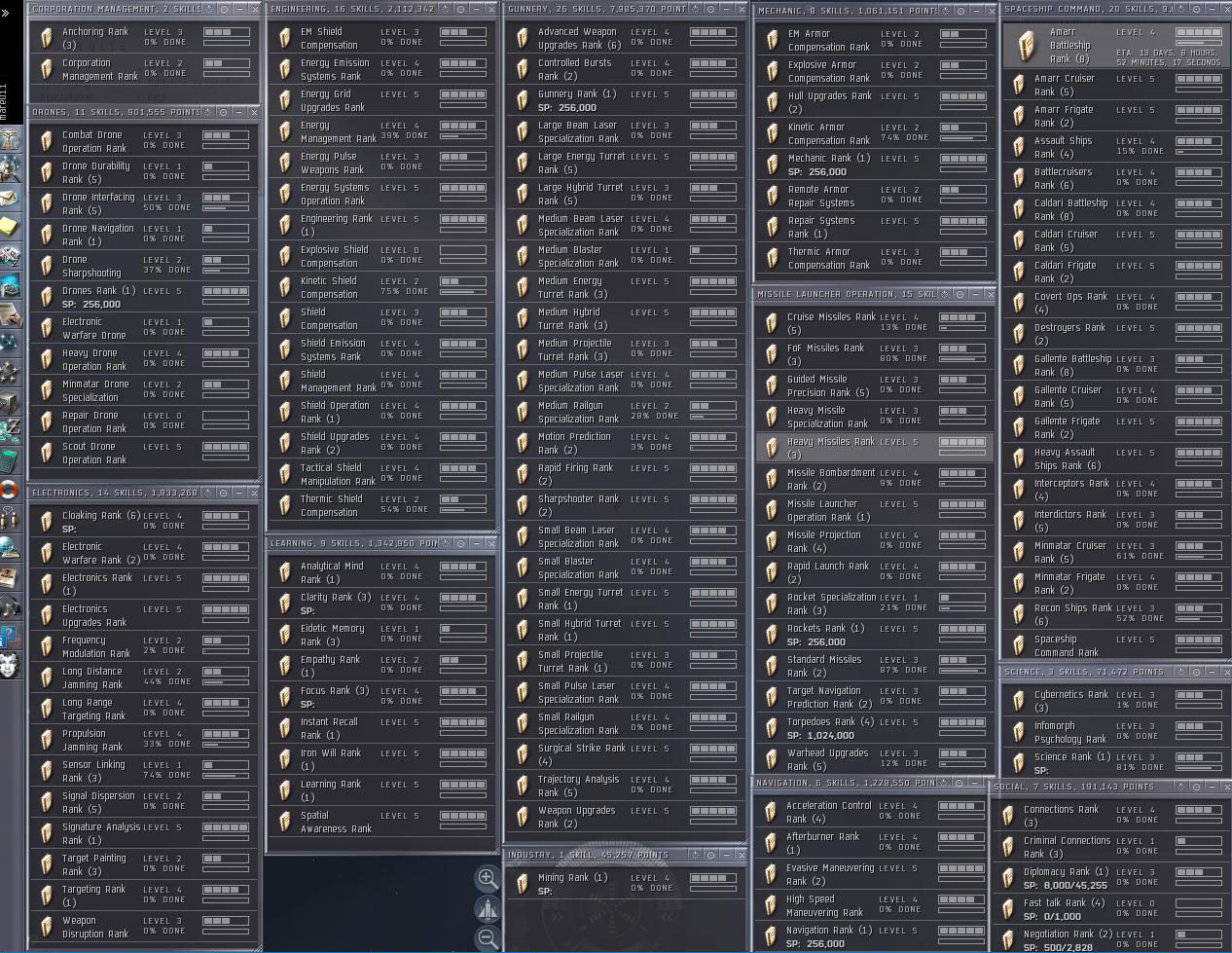Click the circle button on Industry window header
The width and height of the screenshot is (1232, 953).
(x=711, y=855)
